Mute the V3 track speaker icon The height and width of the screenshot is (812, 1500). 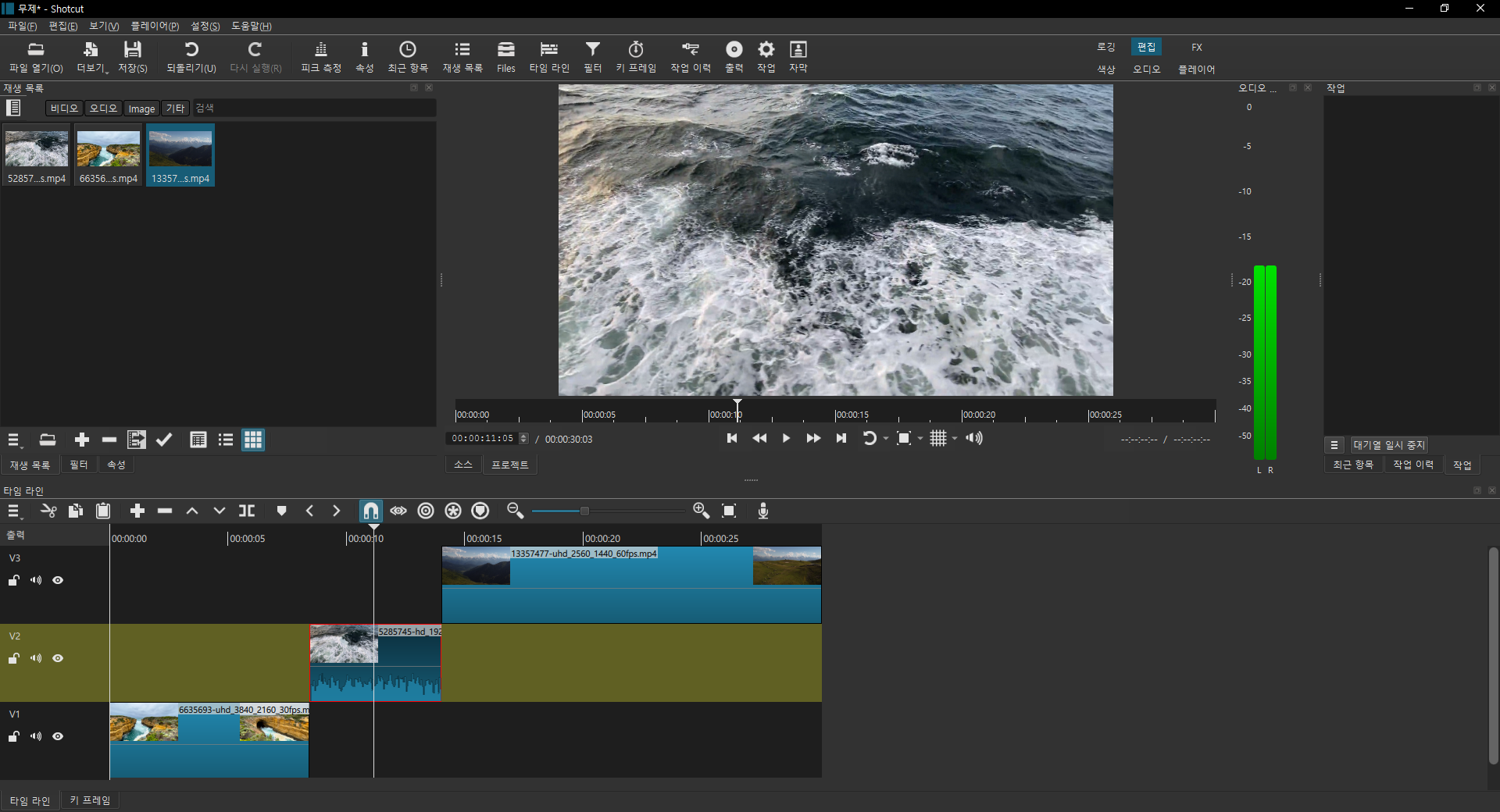click(36, 580)
